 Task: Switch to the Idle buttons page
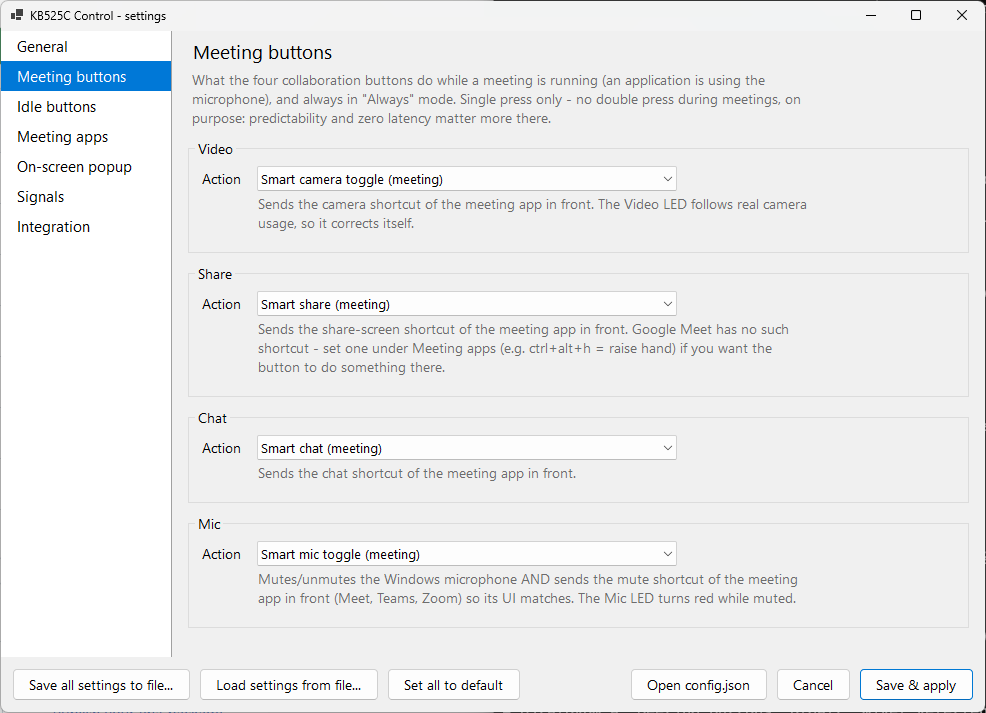86,106
